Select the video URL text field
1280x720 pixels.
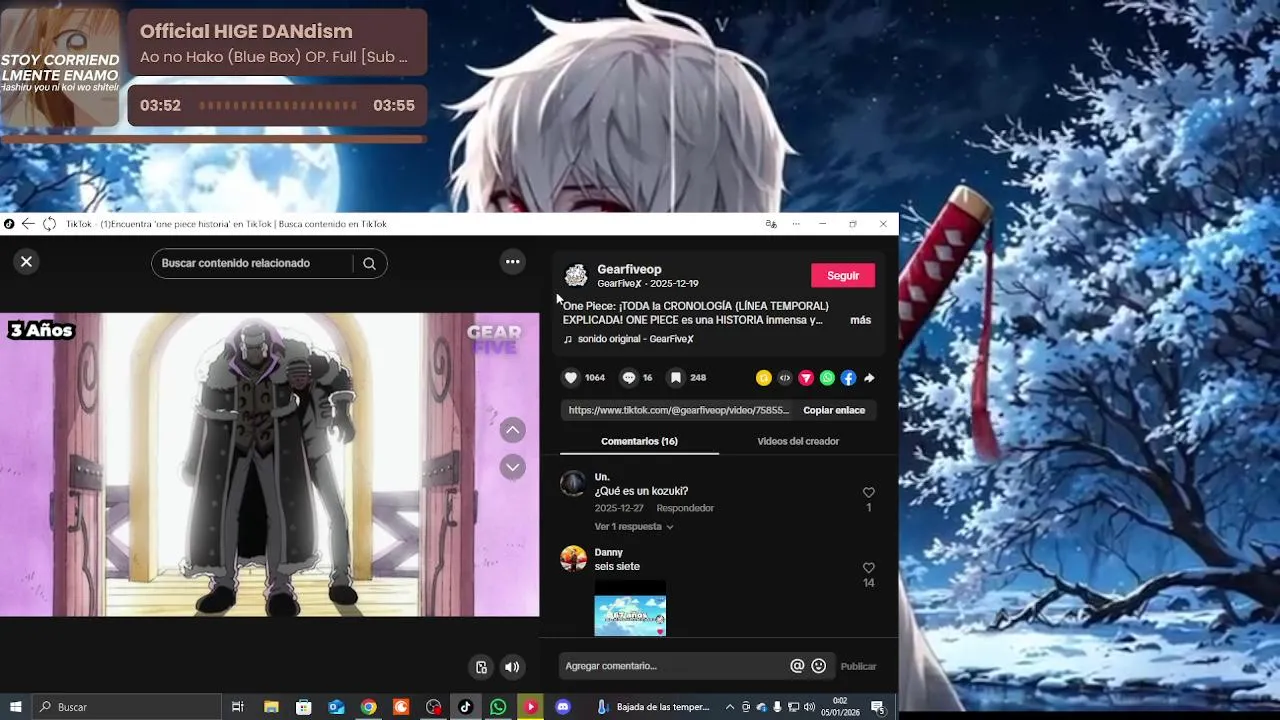tap(679, 410)
